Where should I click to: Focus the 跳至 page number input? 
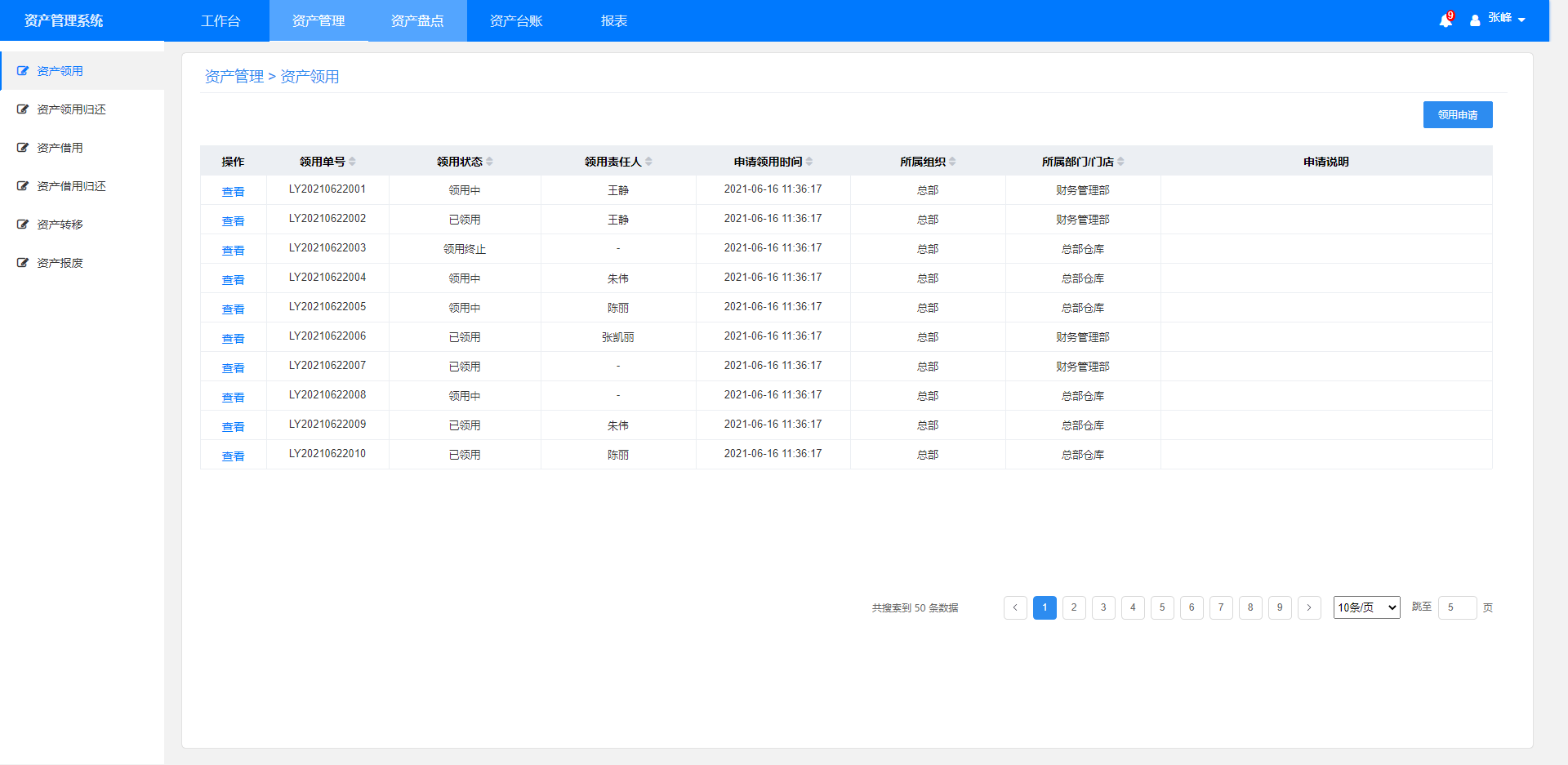[x=1457, y=607]
